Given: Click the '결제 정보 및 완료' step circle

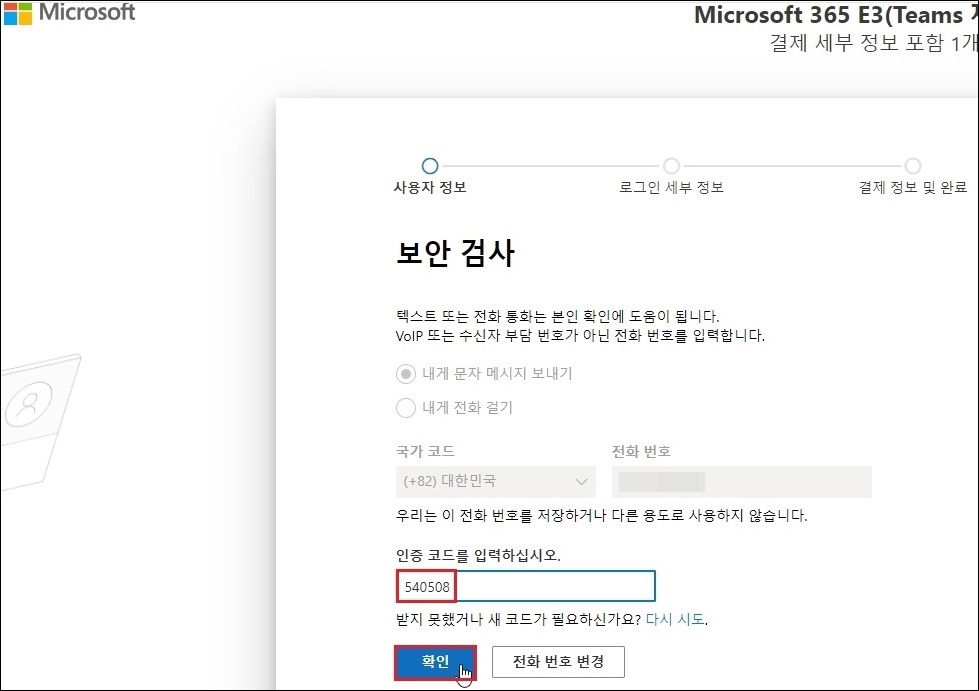Looking at the screenshot, I should [x=913, y=166].
